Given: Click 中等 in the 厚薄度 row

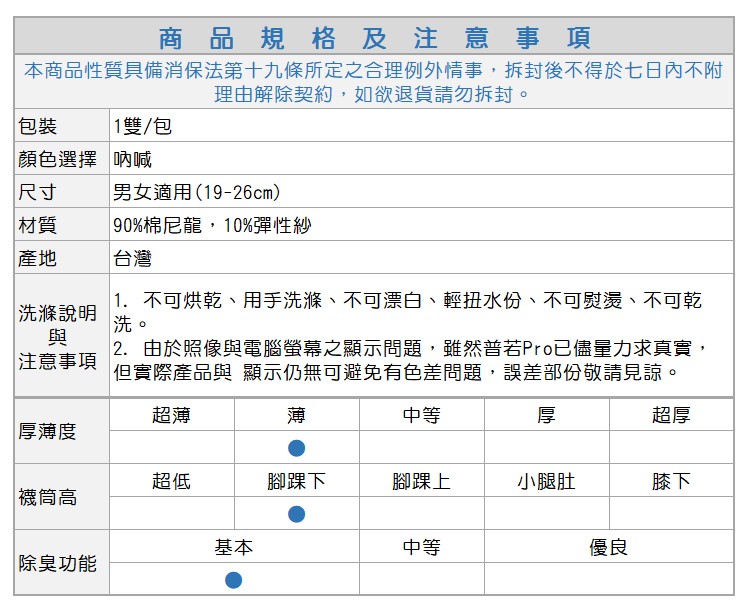Looking at the screenshot, I should click(421, 415).
